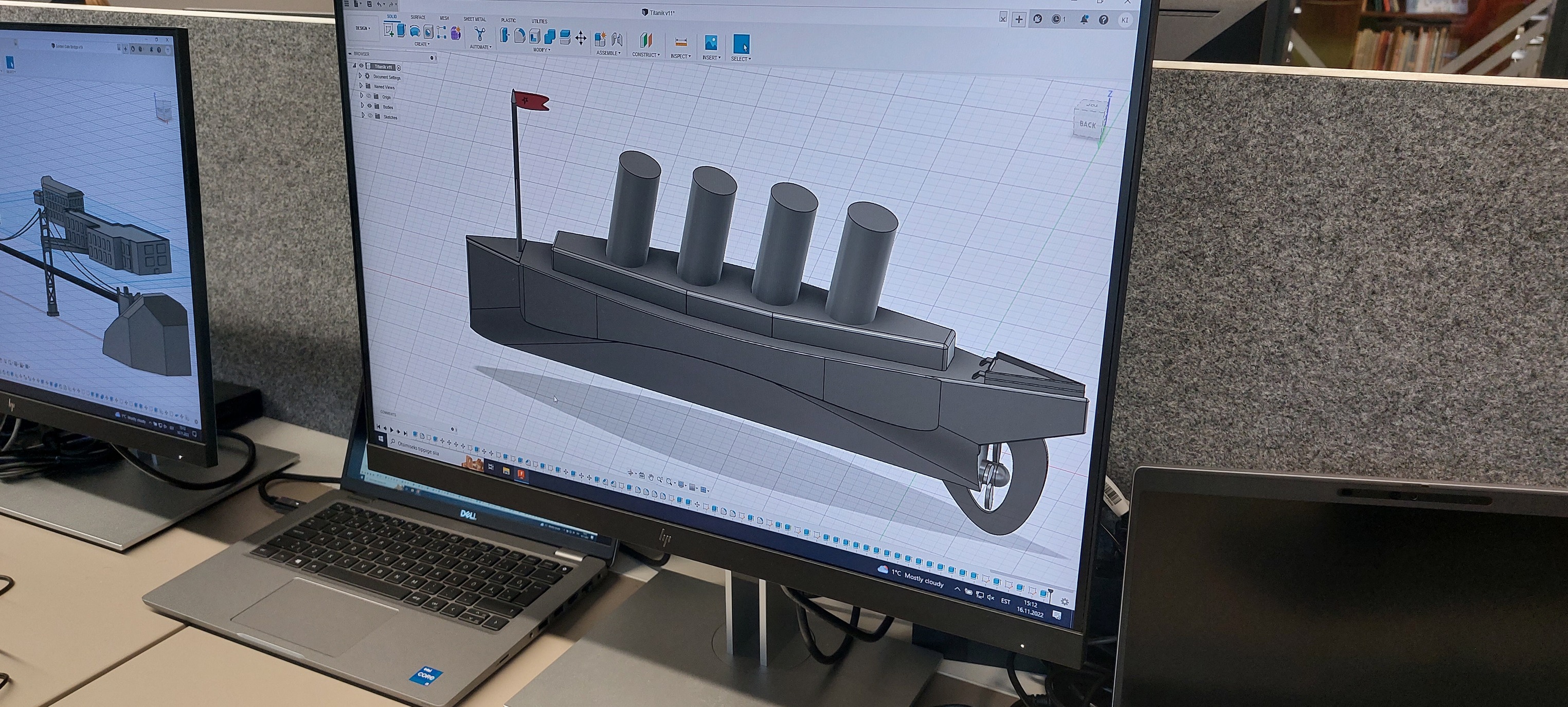Select the Joint tool
Viewport: 1568px width, 707px height.
point(617,40)
